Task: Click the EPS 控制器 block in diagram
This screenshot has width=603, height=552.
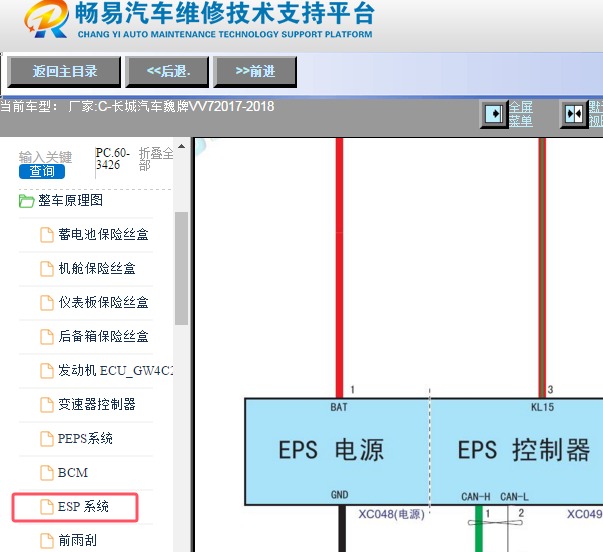Action: (x=517, y=451)
